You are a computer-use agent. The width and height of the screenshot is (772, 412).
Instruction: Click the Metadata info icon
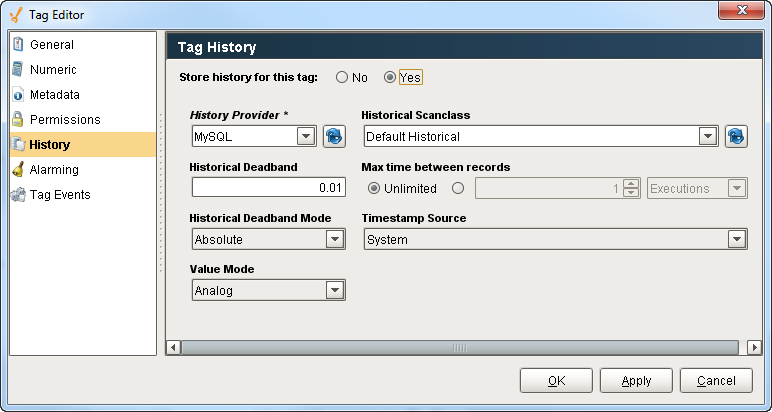[x=18, y=95]
